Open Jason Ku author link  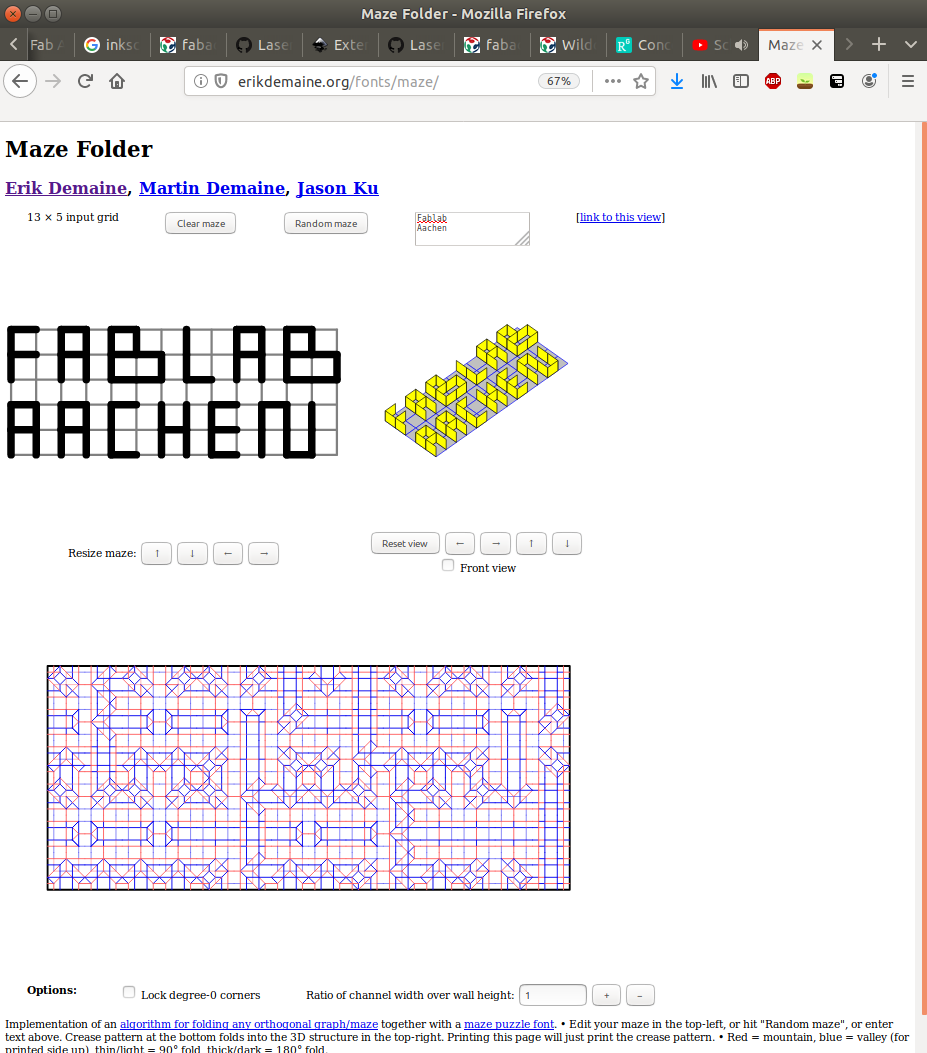coord(337,188)
